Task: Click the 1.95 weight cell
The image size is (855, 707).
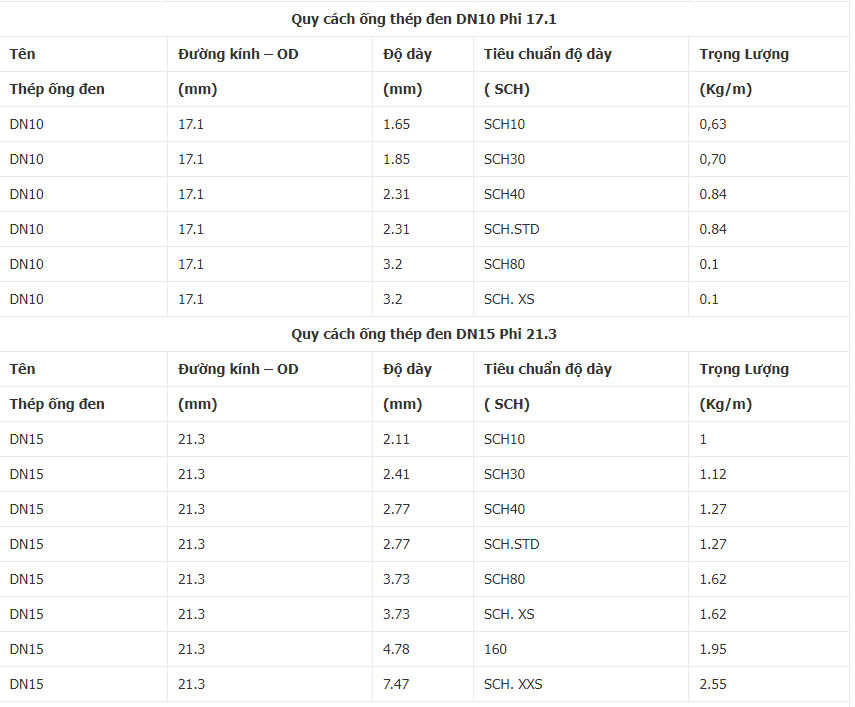Action: pyautogui.click(x=714, y=649)
